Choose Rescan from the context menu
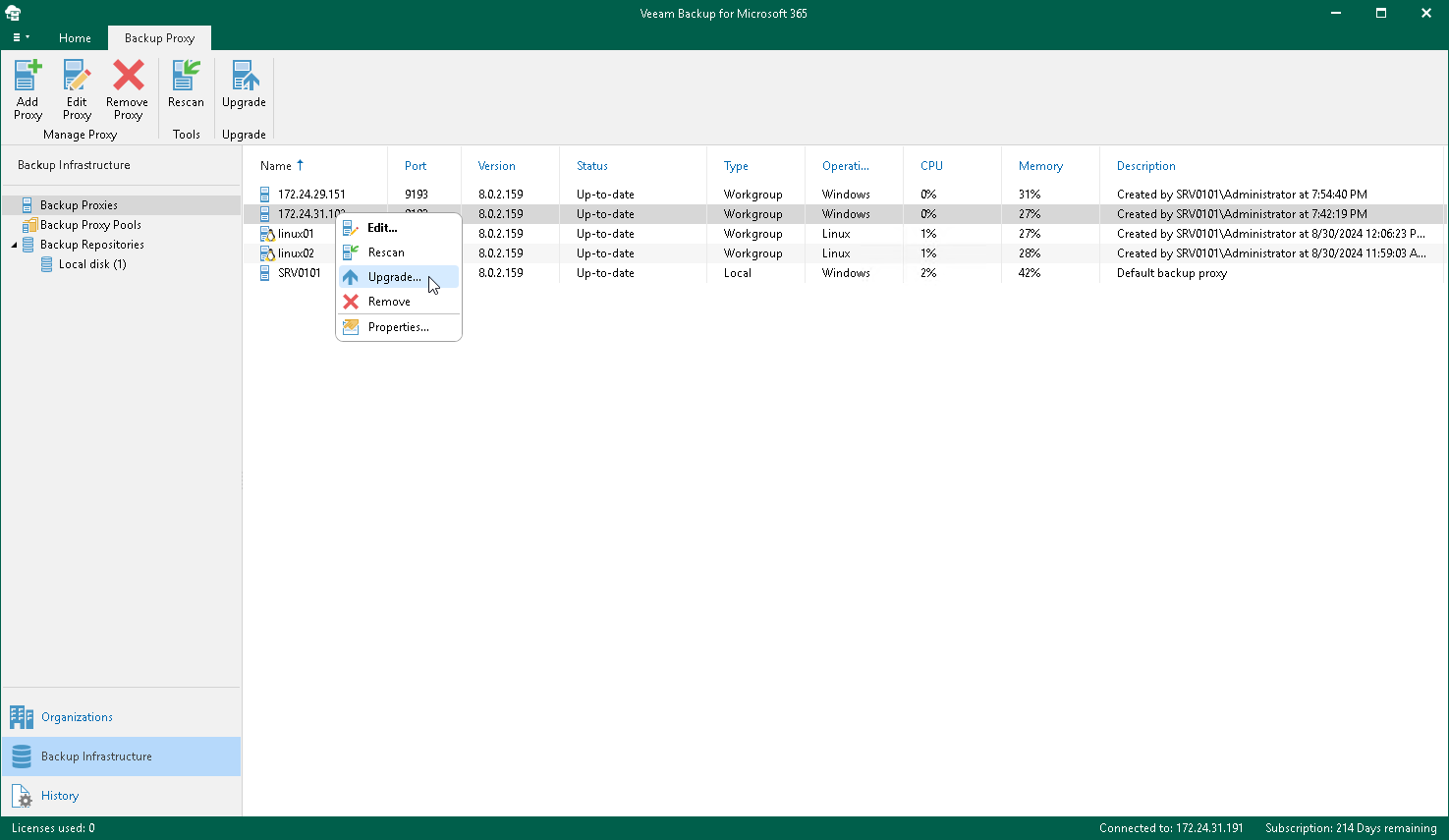This screenshot has width=1449, height=840. [399, 252]
